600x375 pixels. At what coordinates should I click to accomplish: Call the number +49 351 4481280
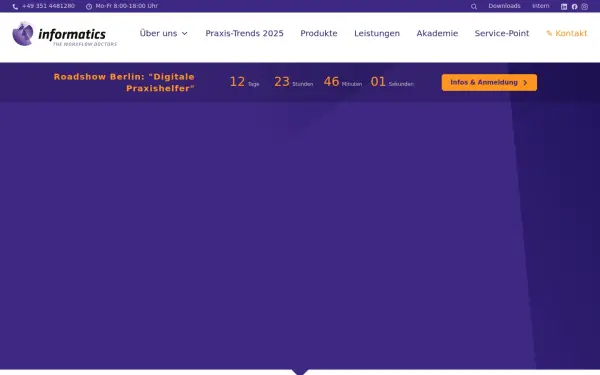point(48,6)
